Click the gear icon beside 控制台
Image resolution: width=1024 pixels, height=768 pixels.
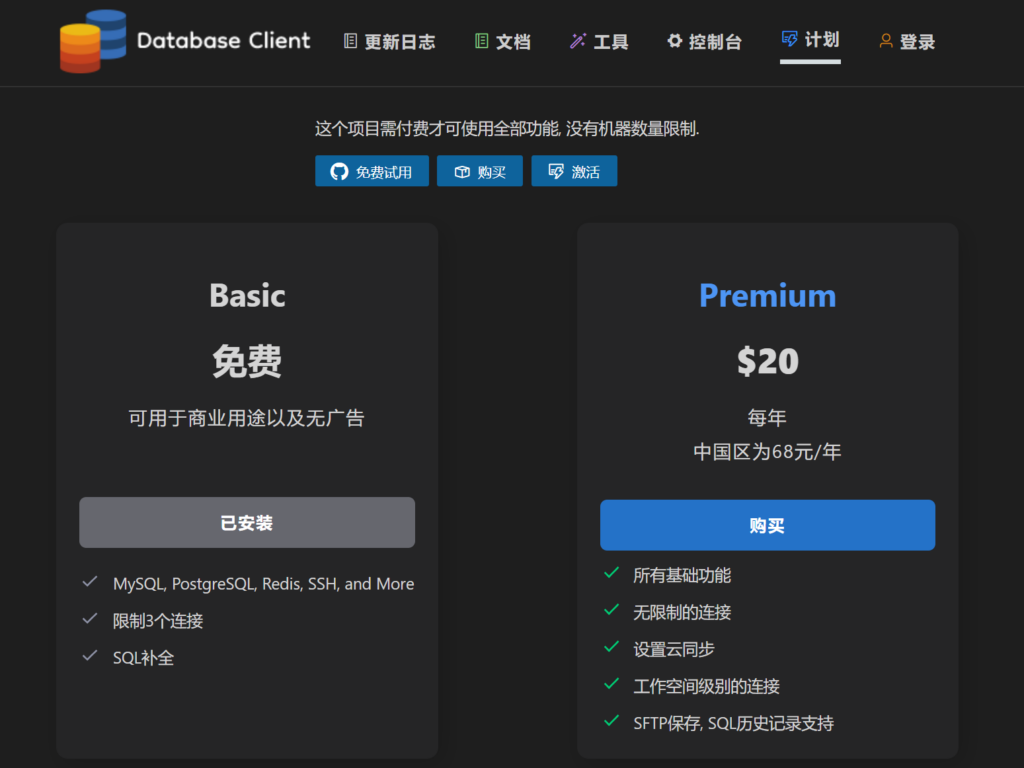[675, 41]
